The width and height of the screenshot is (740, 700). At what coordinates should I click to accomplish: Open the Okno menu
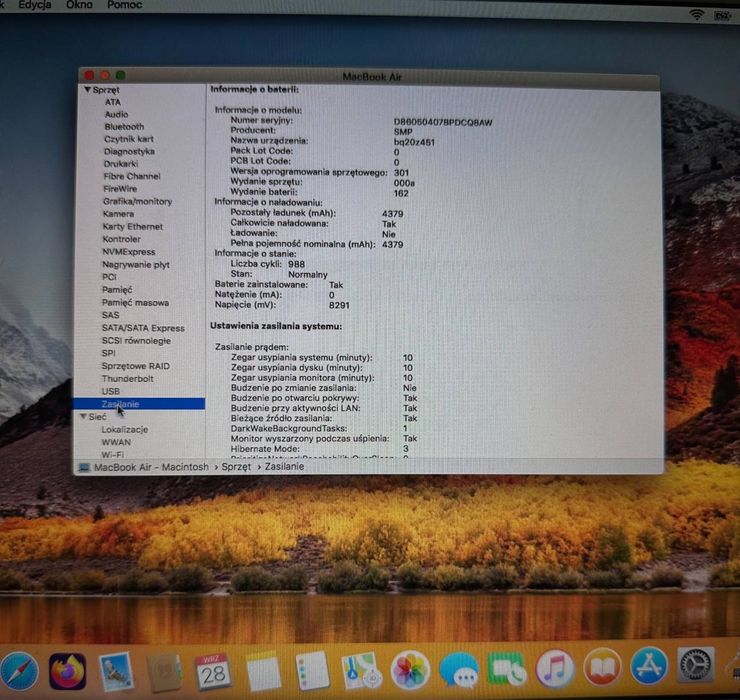pyautogui.click(x=79, y=5)
